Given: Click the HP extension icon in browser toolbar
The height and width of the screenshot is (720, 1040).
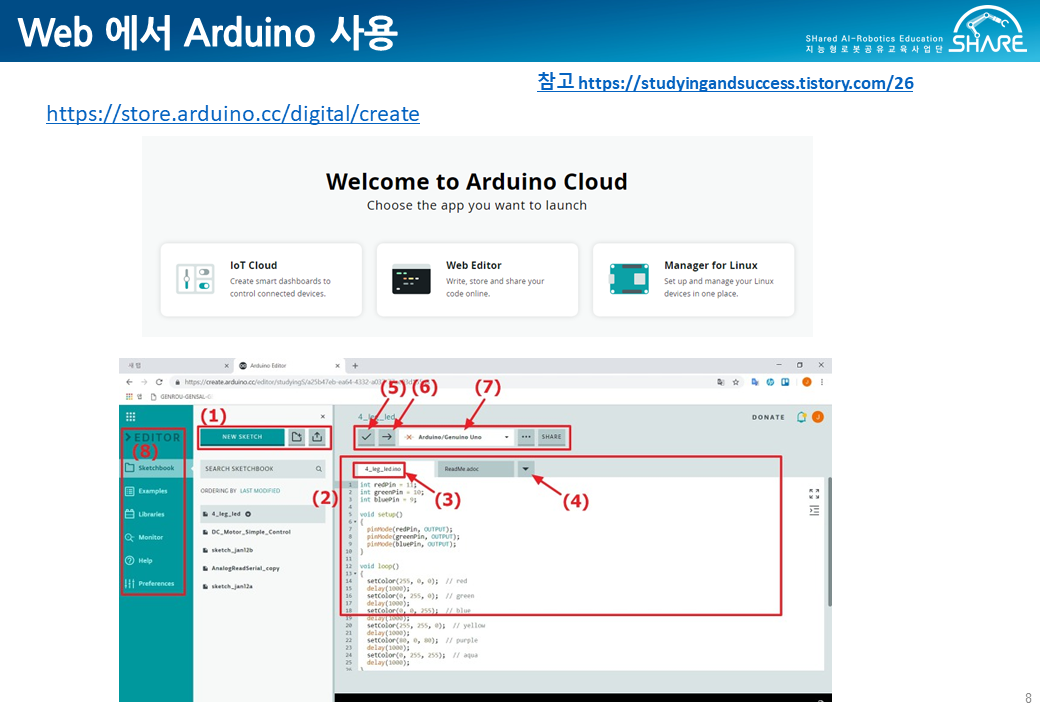Looking at the screenshot, I should click(770, 382).
